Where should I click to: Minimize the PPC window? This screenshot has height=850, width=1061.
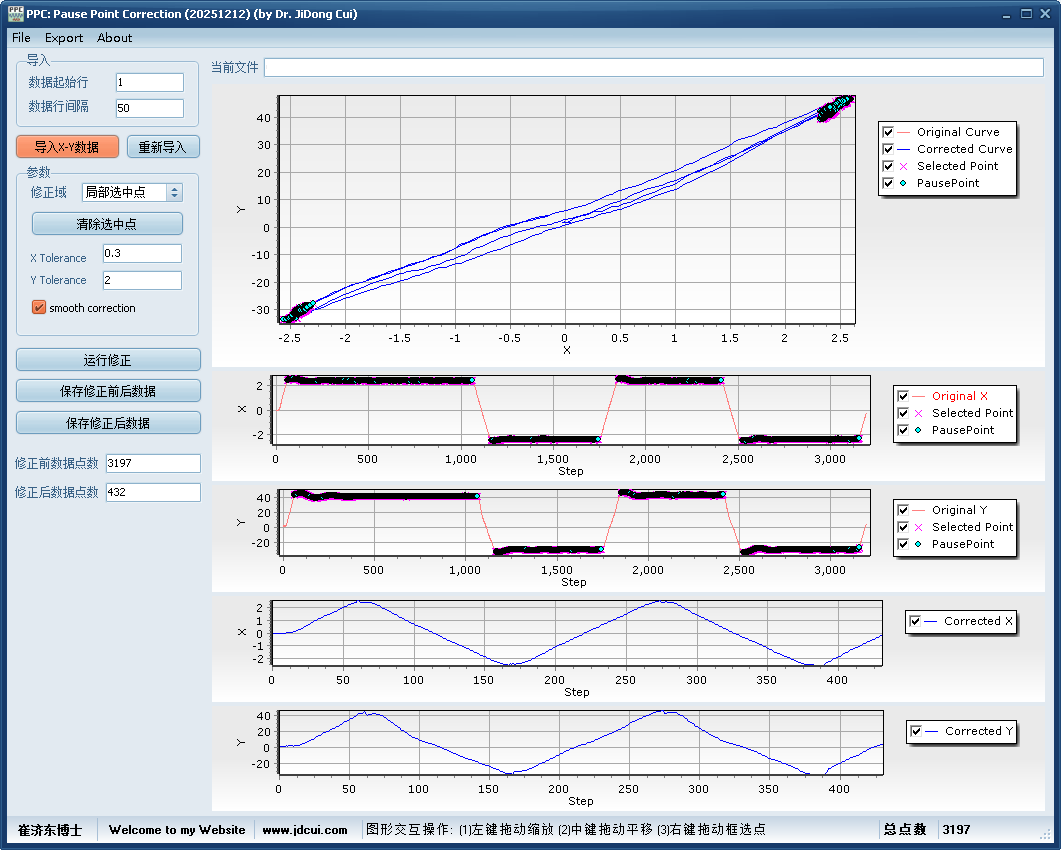1008,14
